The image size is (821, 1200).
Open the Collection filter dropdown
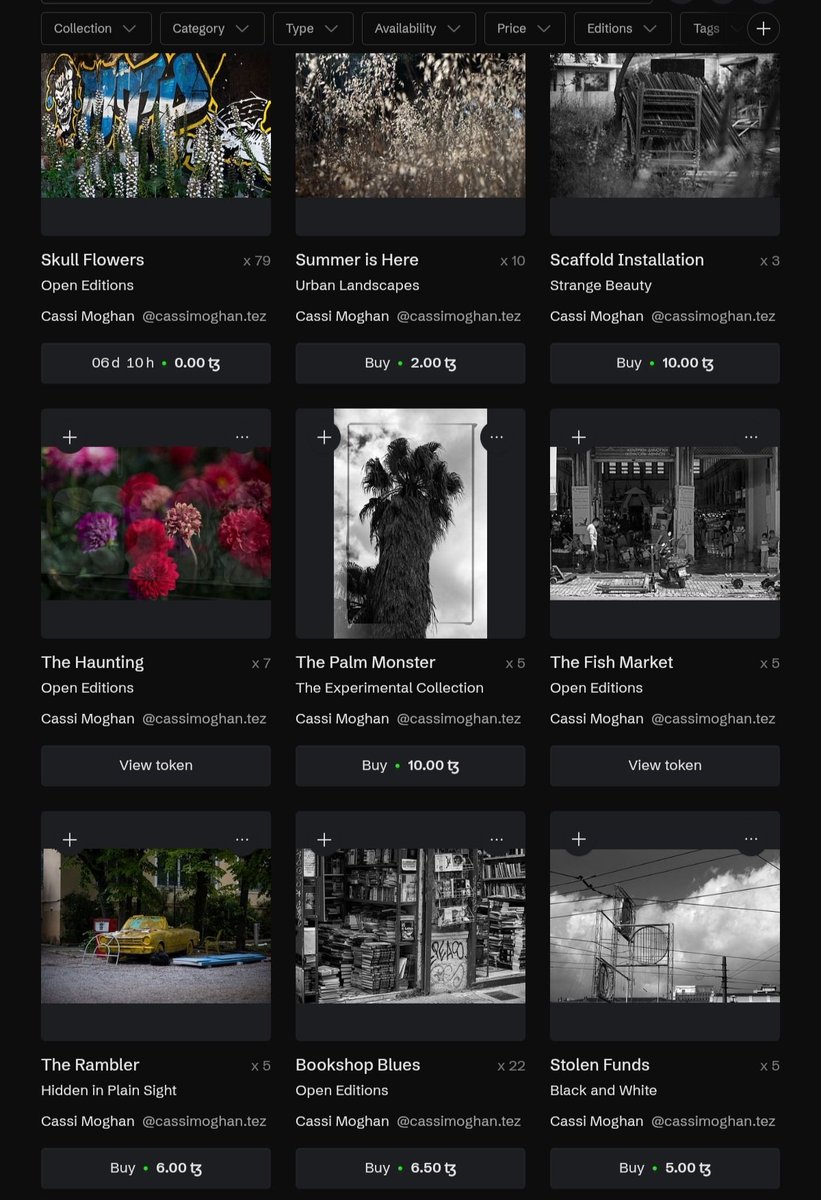(96, 28)
